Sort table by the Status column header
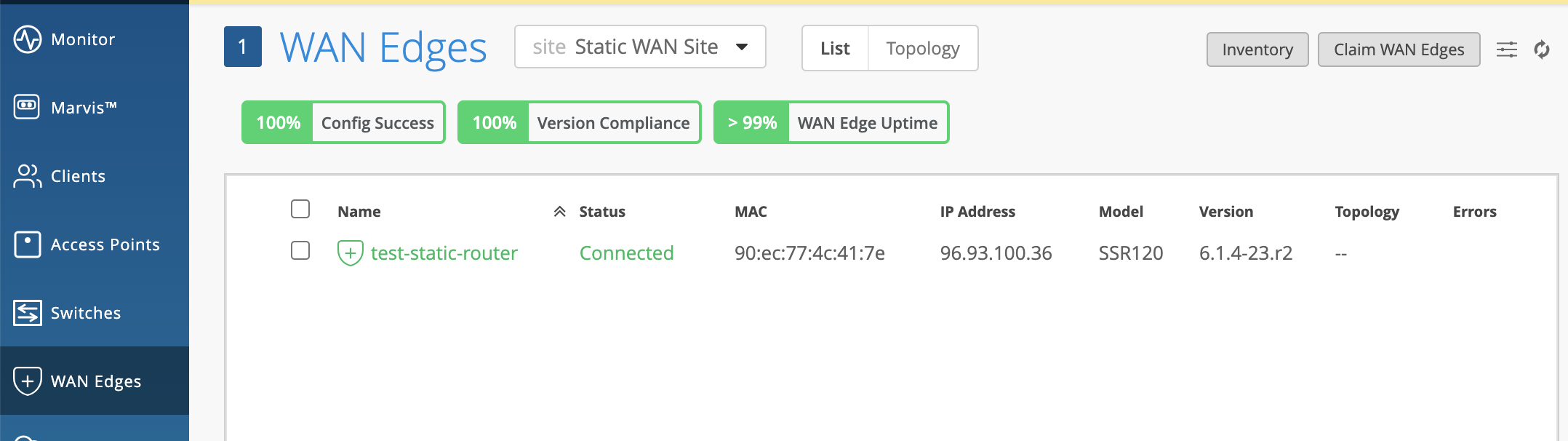The width and height of the screenshot is (1568, 441). click(x=602, y=212)
